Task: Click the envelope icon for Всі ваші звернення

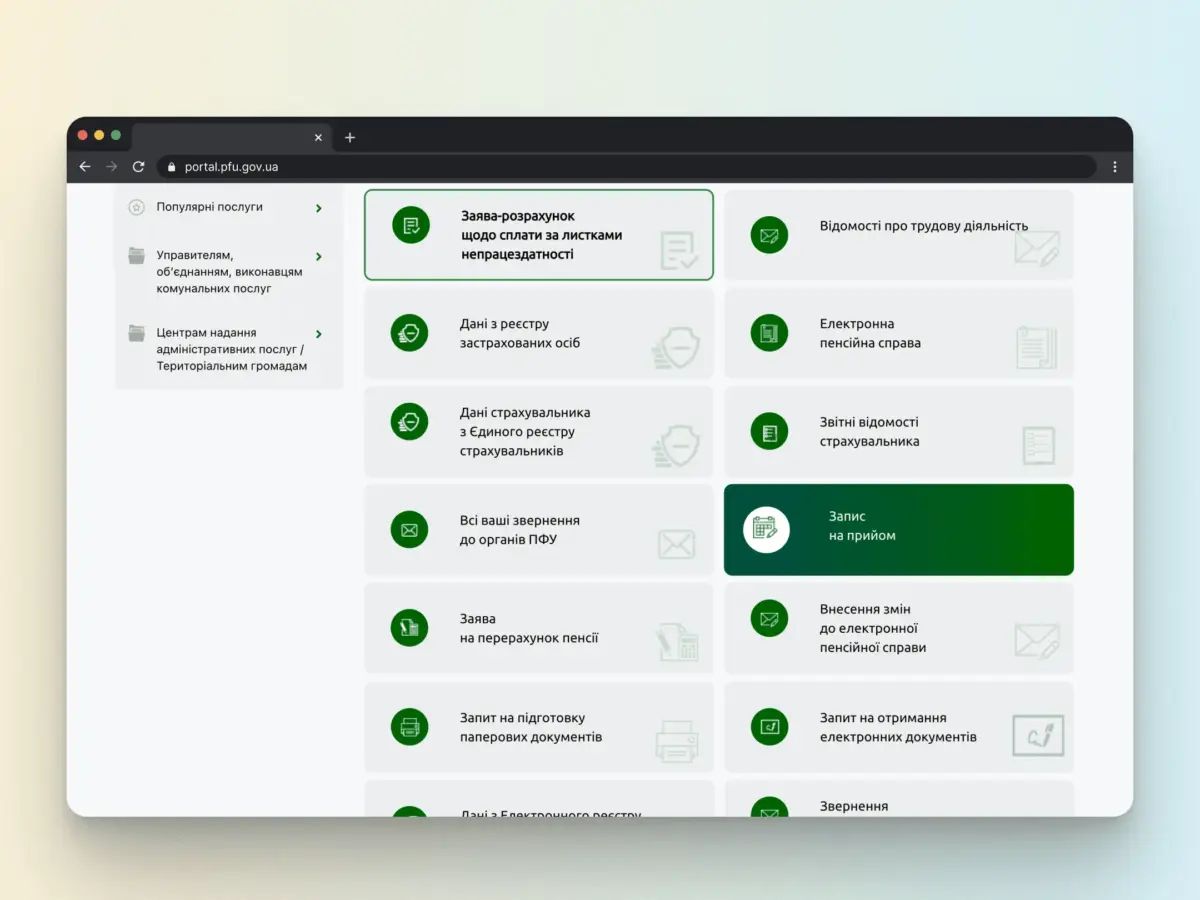Action: tap(410, 530)
